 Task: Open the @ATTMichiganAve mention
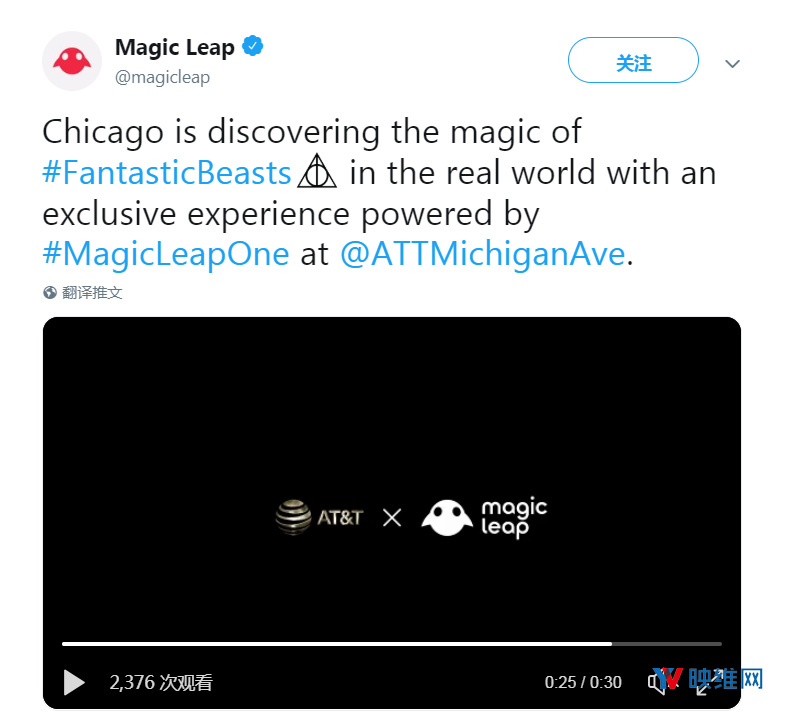(x=483, y=254)
